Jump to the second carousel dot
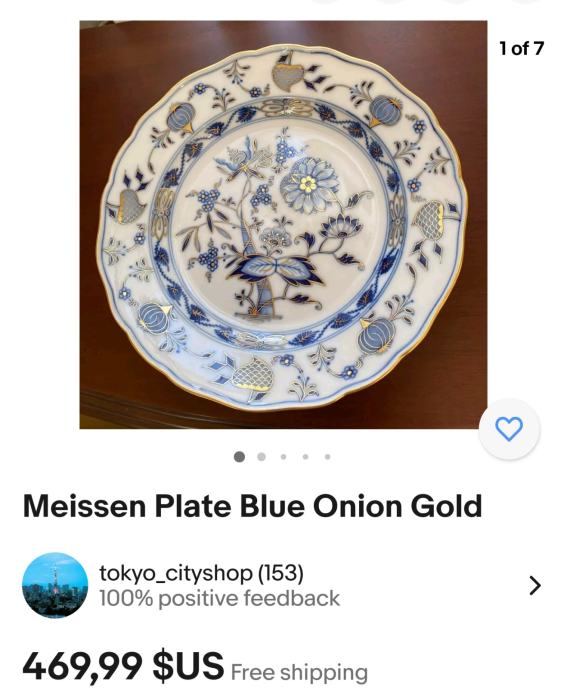The height and width of the screenshot is (690, 567). [261, 457]
